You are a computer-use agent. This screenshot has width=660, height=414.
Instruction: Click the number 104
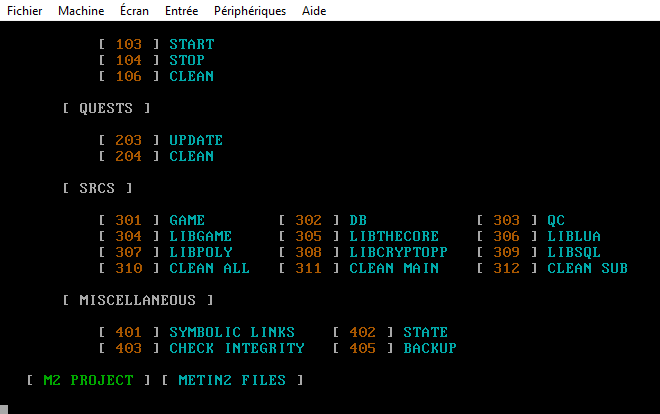129,60
